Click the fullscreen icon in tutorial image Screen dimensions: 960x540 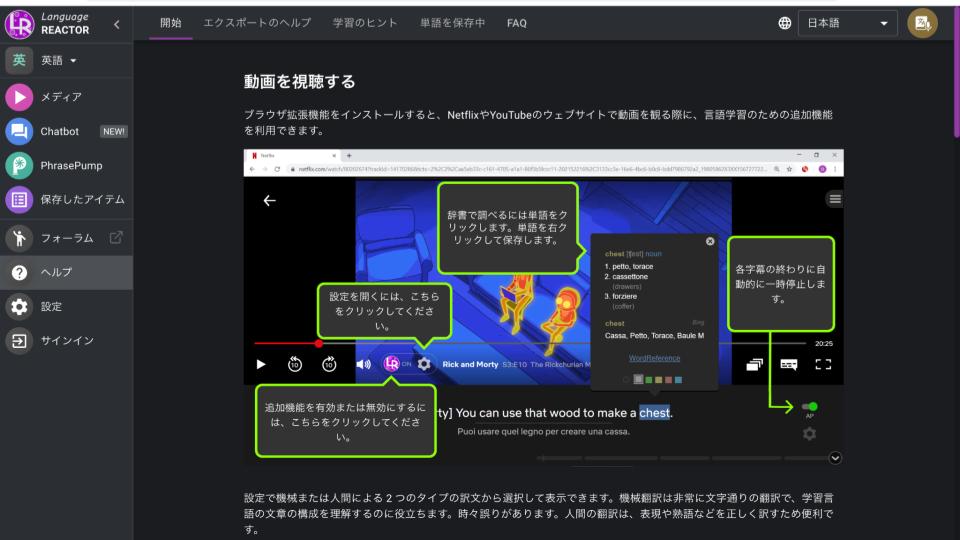point(823,364)
